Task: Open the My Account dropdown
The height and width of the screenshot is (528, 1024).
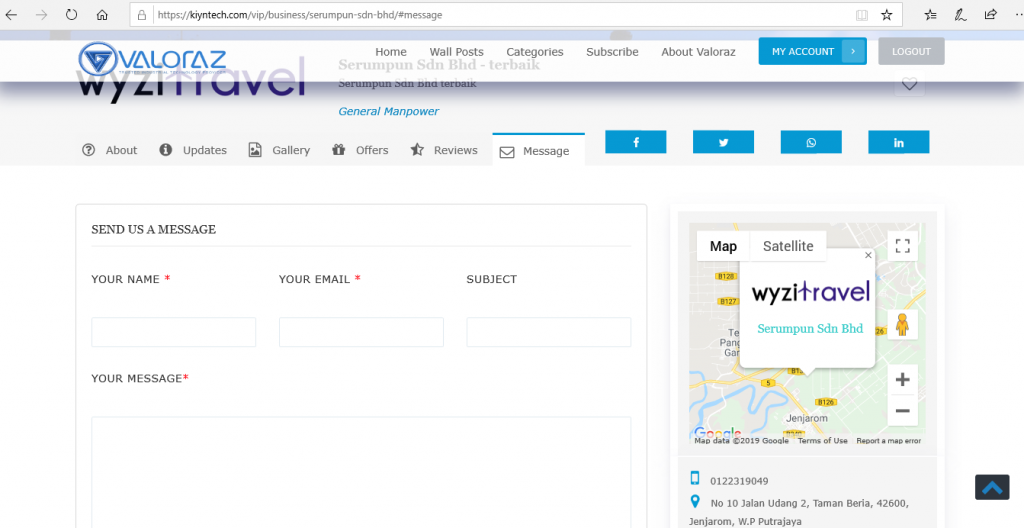Action: coord(853,51)
